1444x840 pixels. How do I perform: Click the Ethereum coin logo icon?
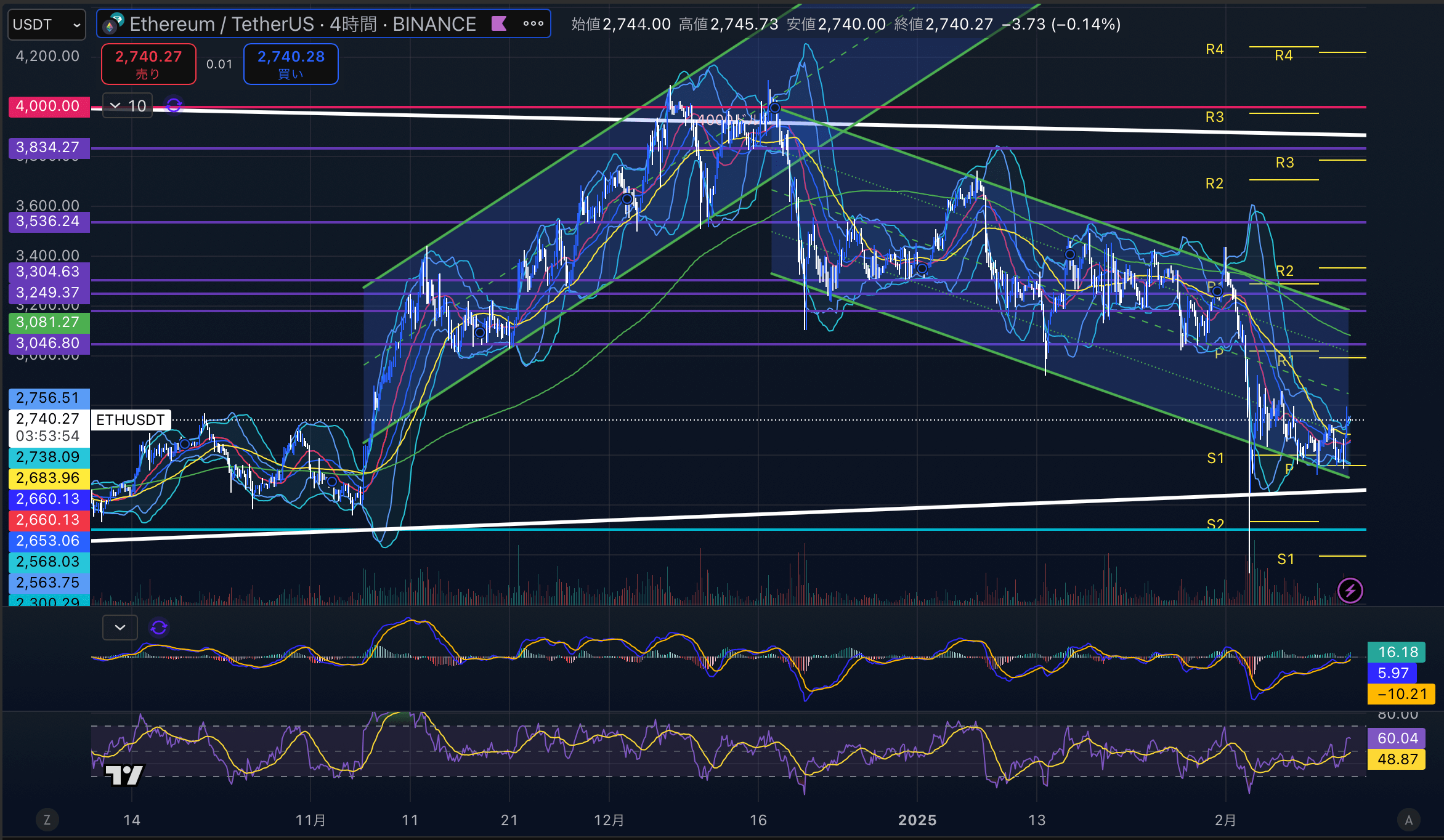click(x=113, y=24)
